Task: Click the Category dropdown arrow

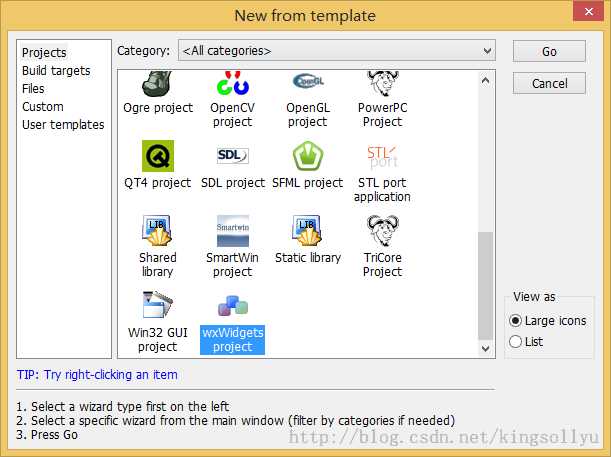Action: coord(487,51)
